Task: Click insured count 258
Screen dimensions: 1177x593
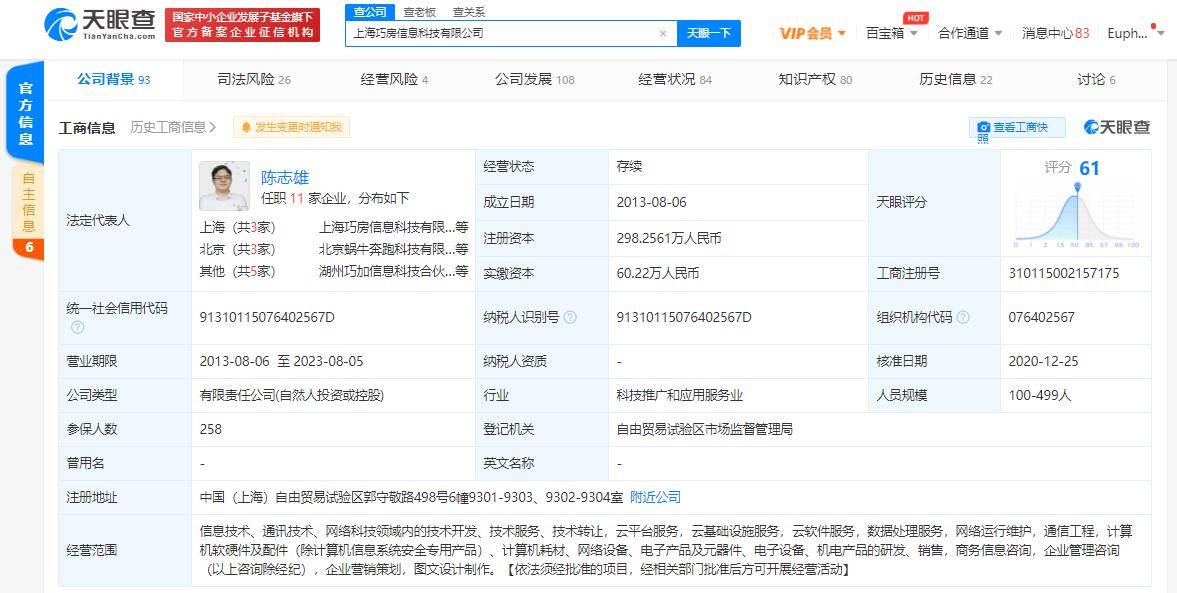Action: click(x=211, y=429)
